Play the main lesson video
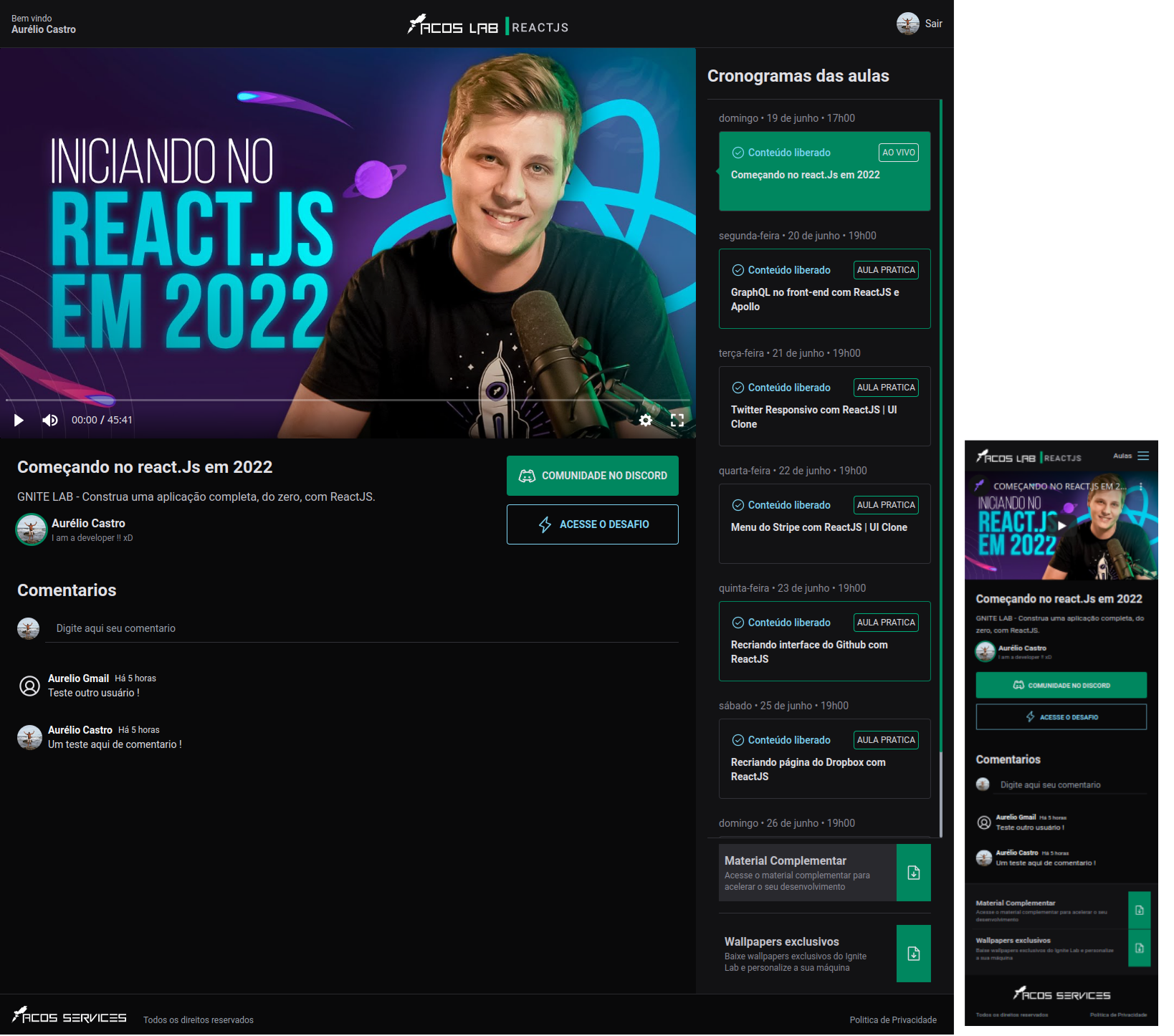 point(19,421)
